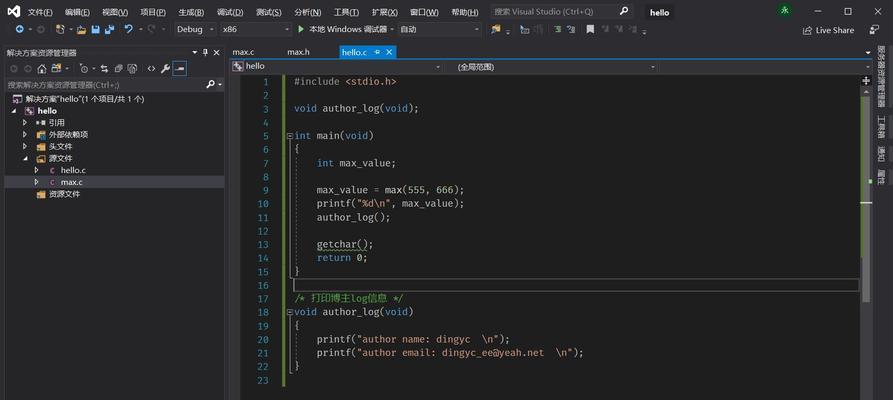893x400 pixels.
Task: Switch to the max.h editor tab
Action: tap(298, 52)
